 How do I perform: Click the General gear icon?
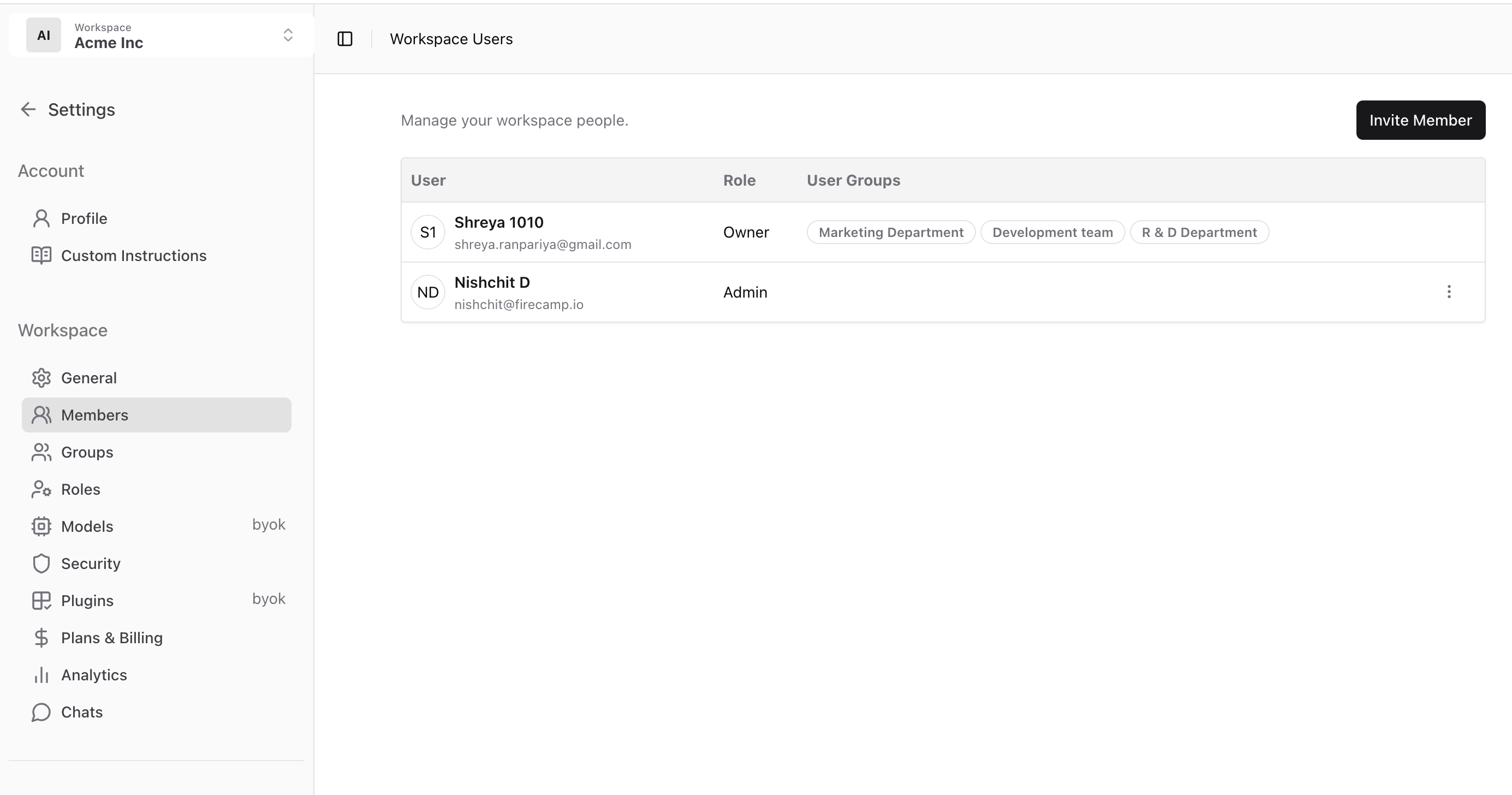click(41, 377)
